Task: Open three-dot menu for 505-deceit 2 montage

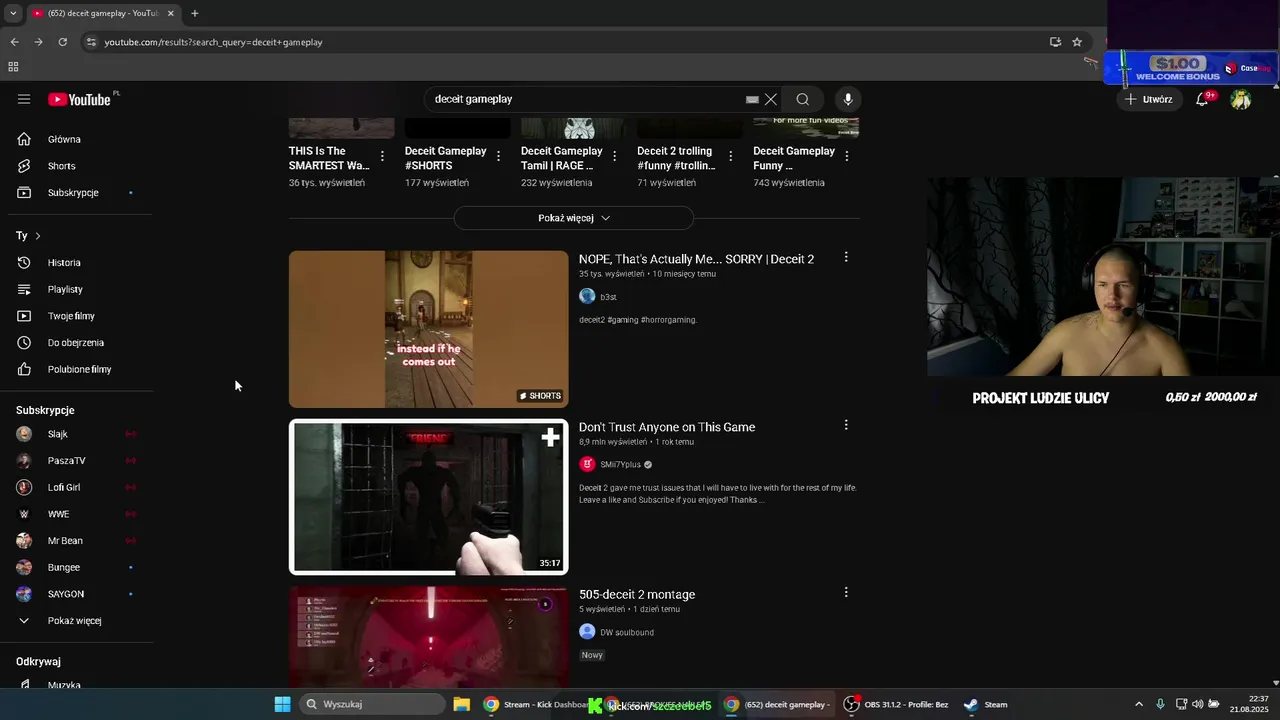Action: [846, 592]
